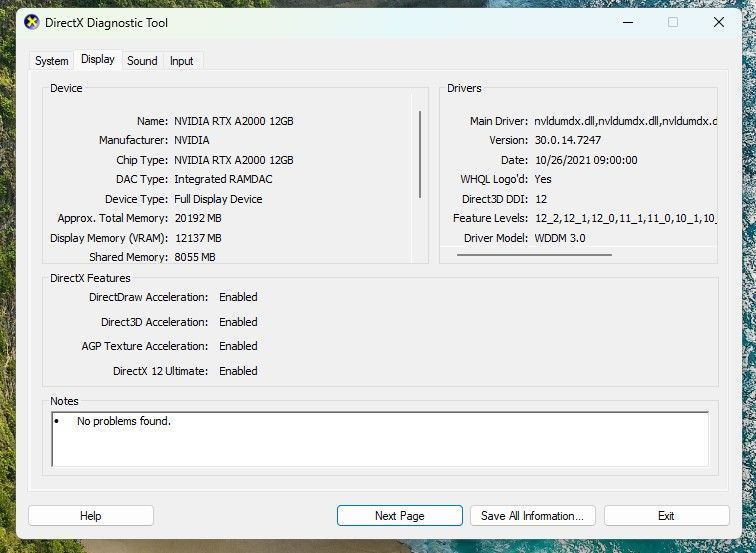This screenshot has width=756, height=553.
Task: Click the Main Driver file list value
Action: (x=625, y=121)
